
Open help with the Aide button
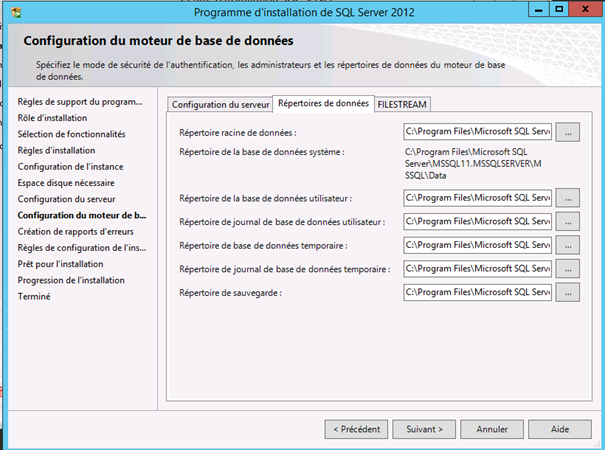tap(560, 429)
